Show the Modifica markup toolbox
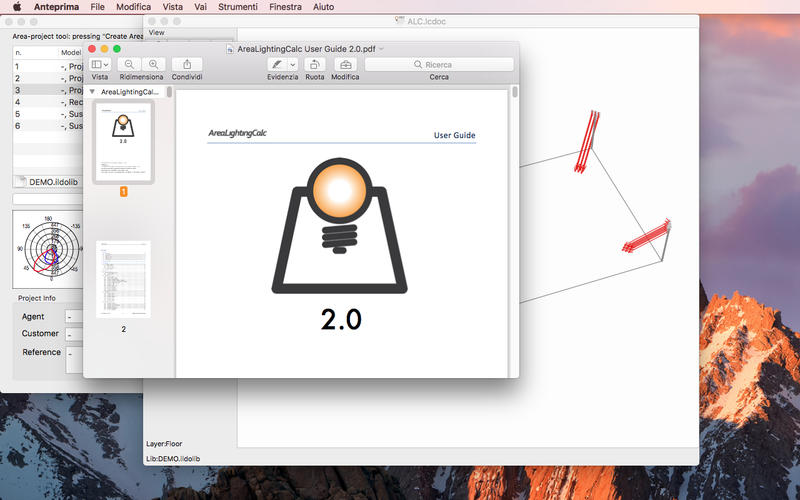 click(x=345, y=64)
